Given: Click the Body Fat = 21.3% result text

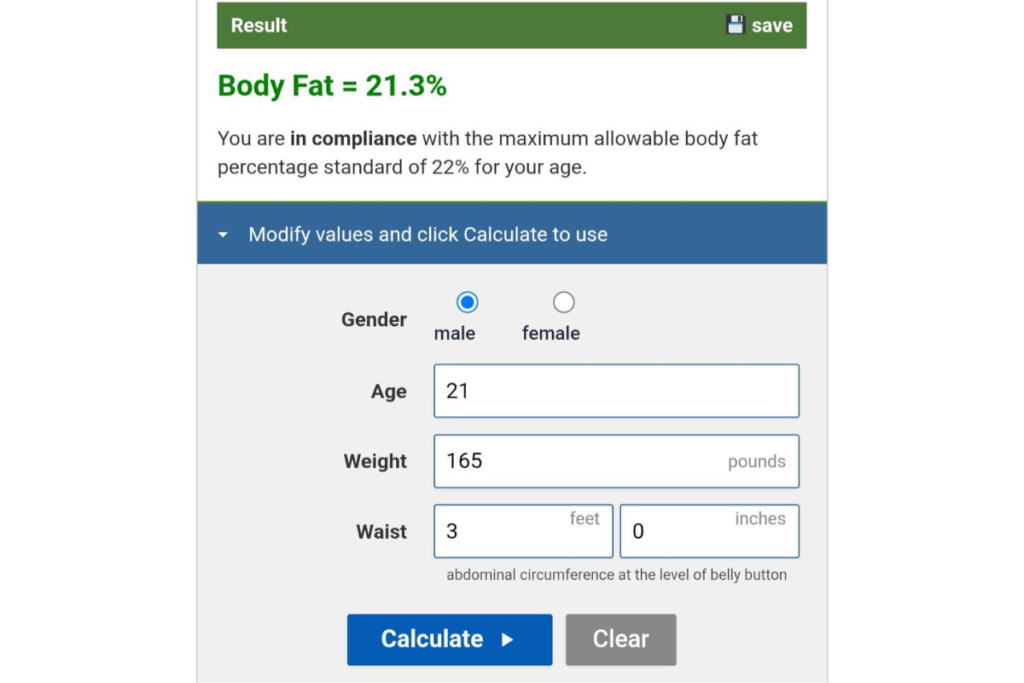Looking at the screenshot, I should point(332,86).
